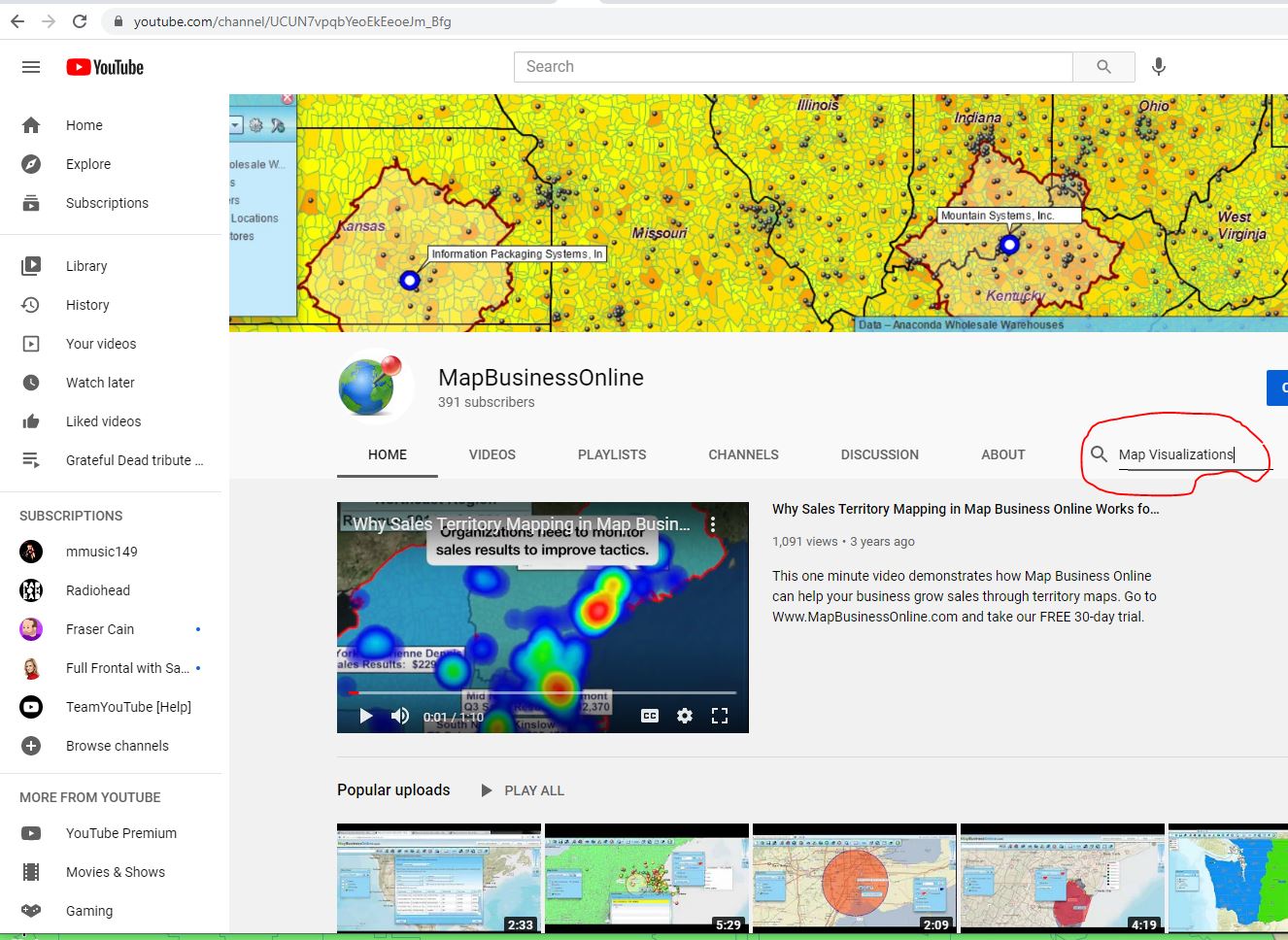Switch to the CHANNELS tab
1288x940 pixels.
[x=744, y=454]
